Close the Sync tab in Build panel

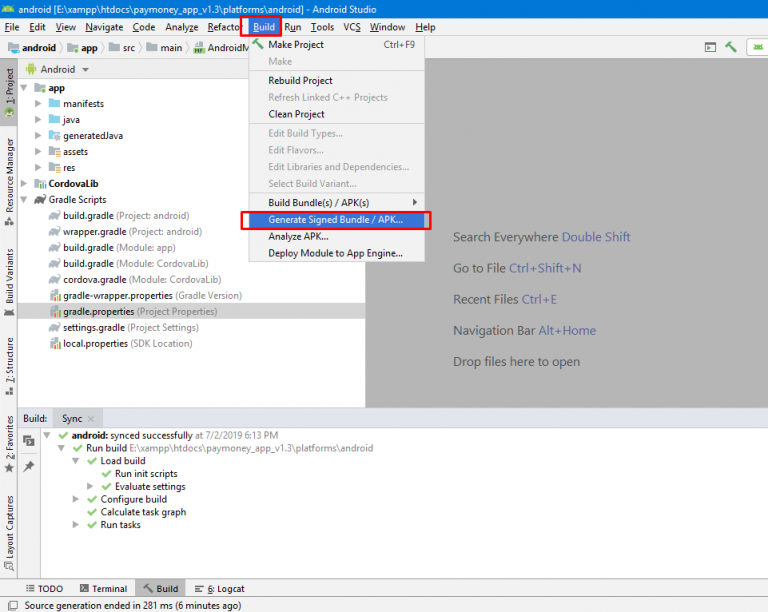click(92, 419)
